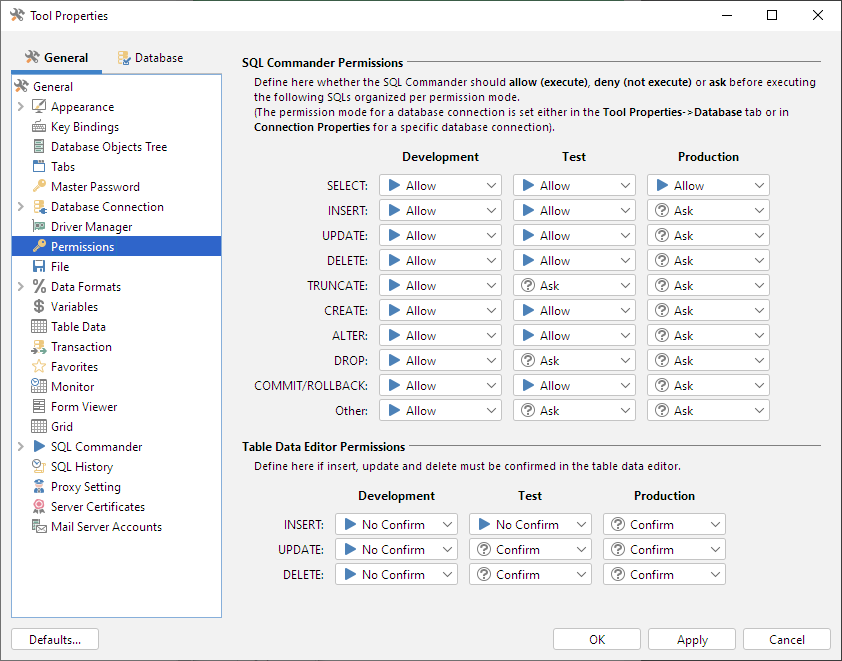Screen dimensions: 842x661
Task: Open Test TRUNCATE permission dropdown
Action: [574, 286]
